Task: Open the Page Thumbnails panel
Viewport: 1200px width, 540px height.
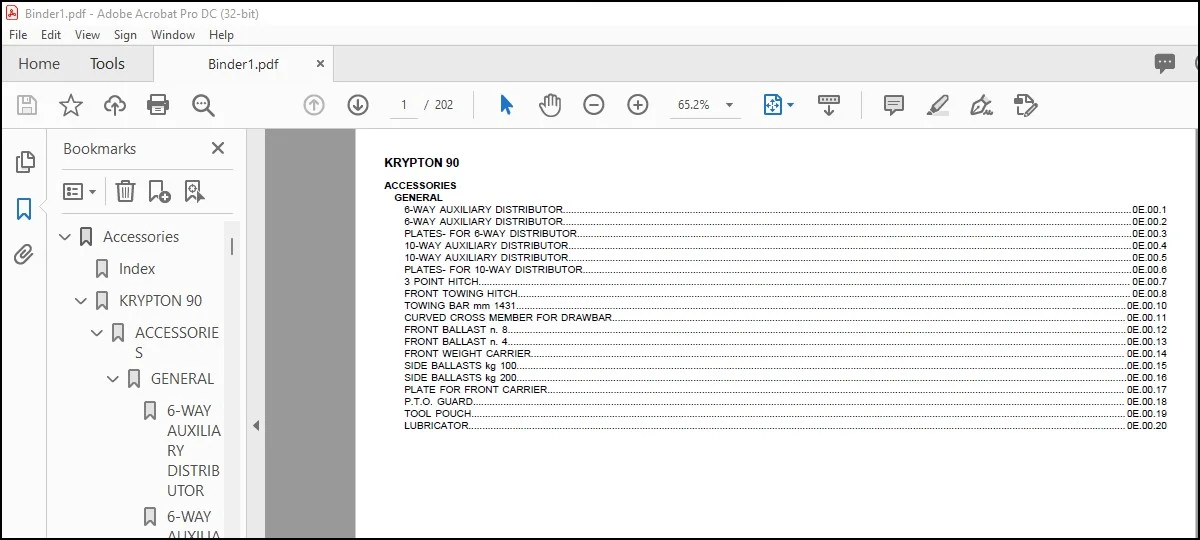Action: click(25, 162)
